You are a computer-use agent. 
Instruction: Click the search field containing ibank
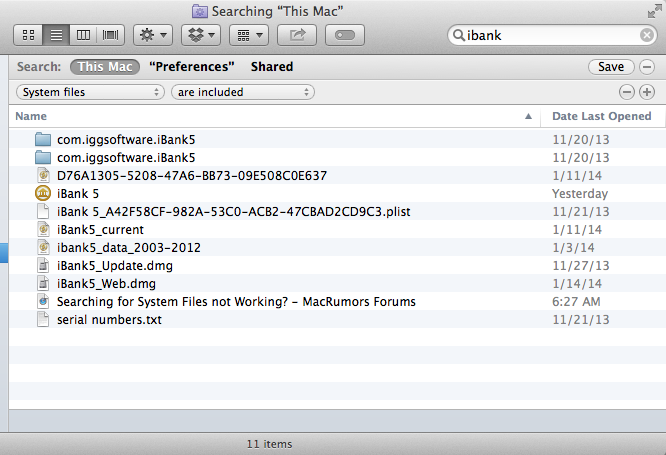point(552,35)
